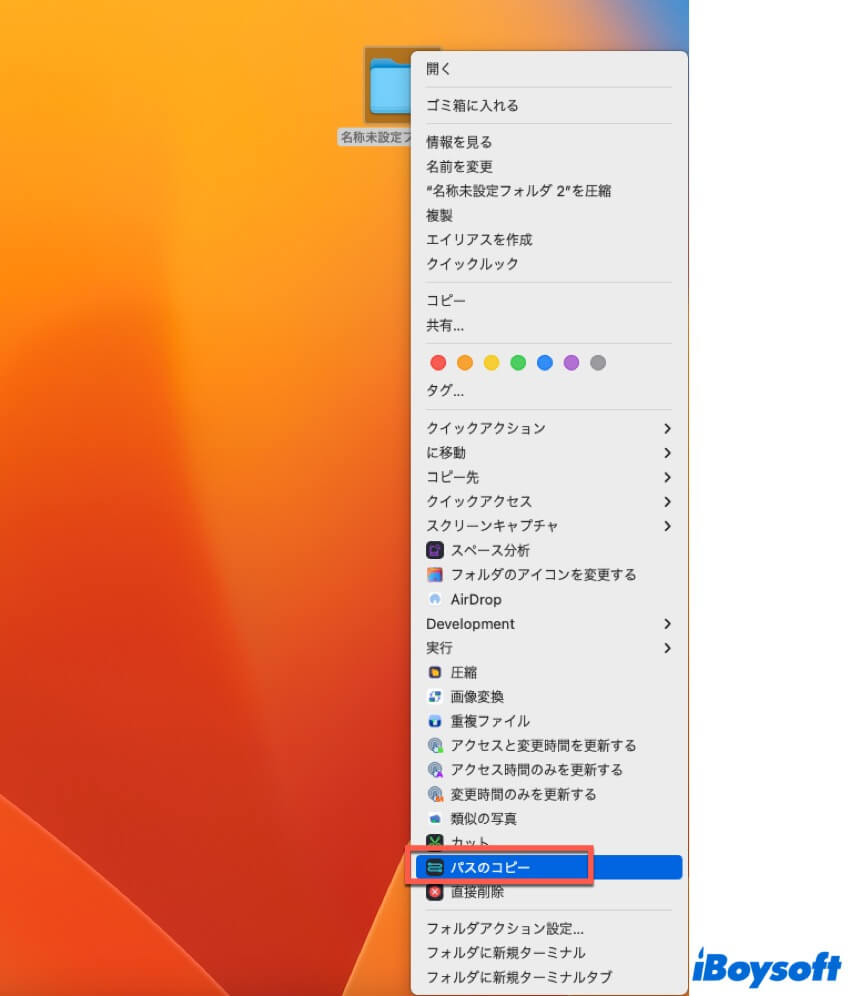Expand the スクリーンキャプチャ submenu arrow
Viewport: 850px width, 996px height.
(x=667, y=526)
